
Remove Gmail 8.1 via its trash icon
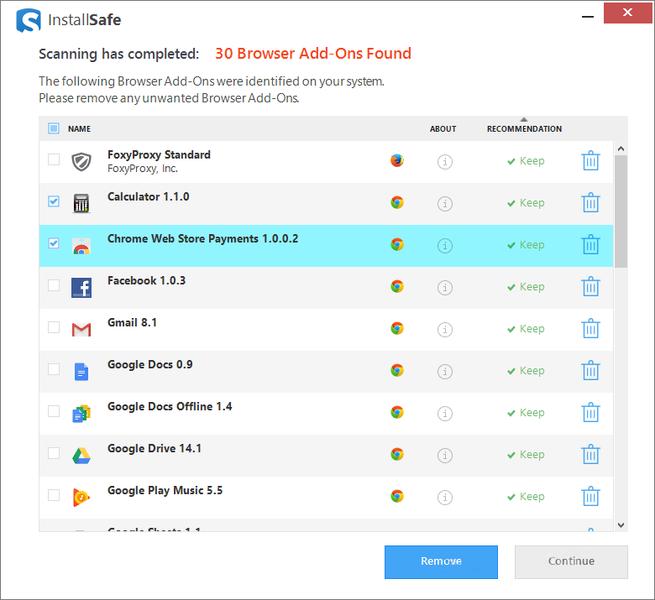pos(590,328)
